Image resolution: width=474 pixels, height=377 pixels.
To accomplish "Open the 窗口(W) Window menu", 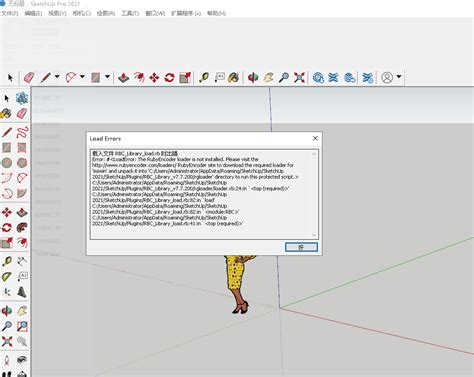I will point(155,13).
